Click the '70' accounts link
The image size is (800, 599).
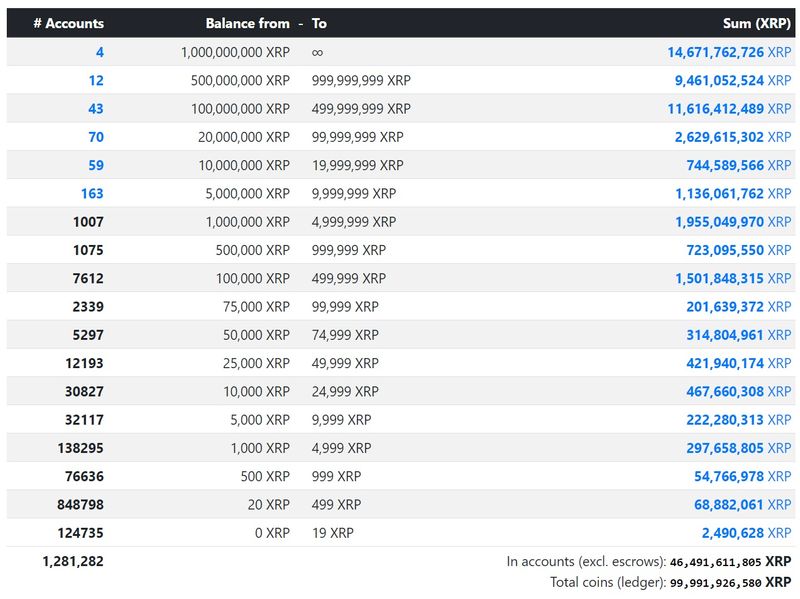(95, 137)
